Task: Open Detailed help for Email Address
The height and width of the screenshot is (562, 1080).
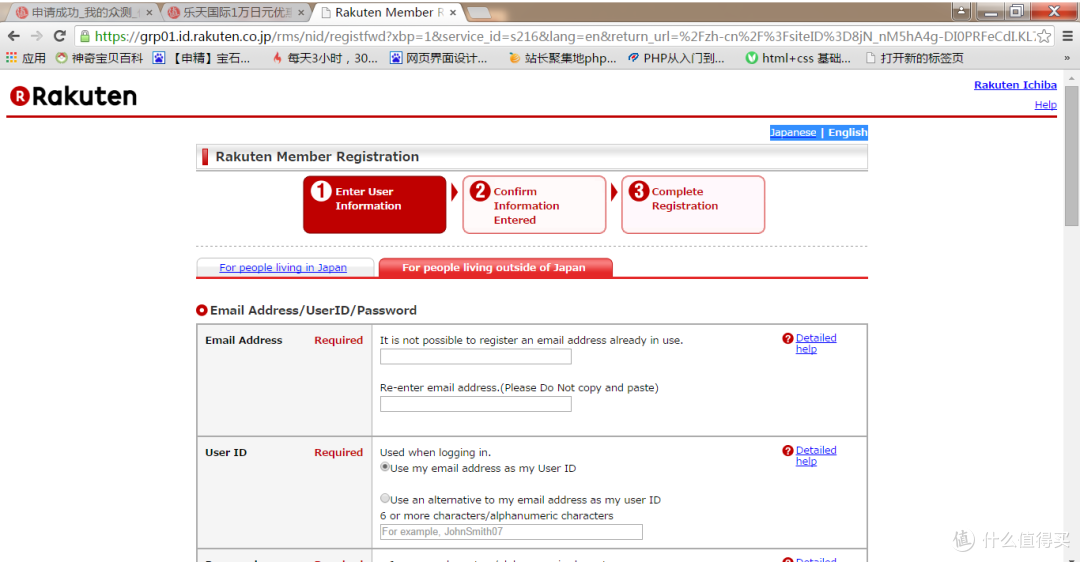Action: click(x=816, y=343)
